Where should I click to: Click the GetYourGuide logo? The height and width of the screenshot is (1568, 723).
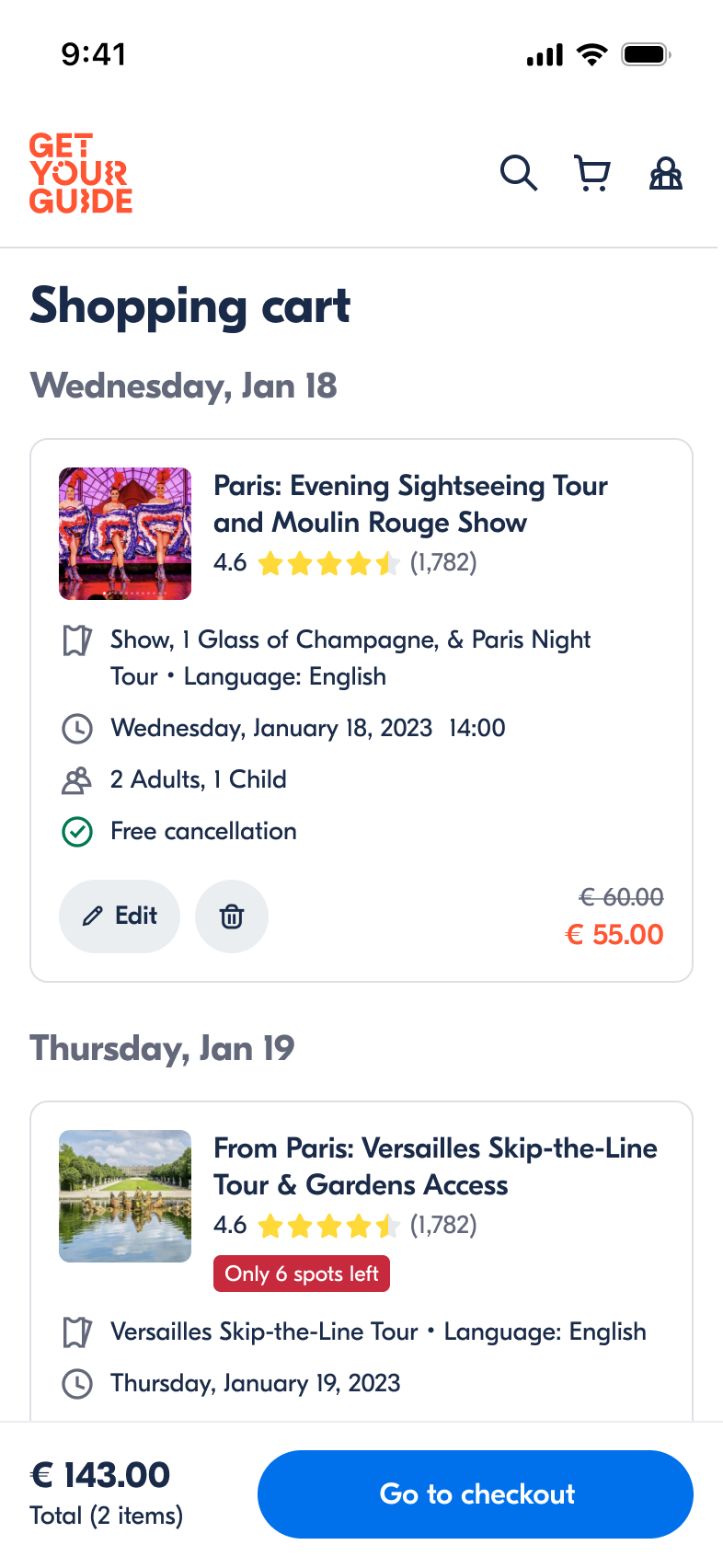pos(81,173)
